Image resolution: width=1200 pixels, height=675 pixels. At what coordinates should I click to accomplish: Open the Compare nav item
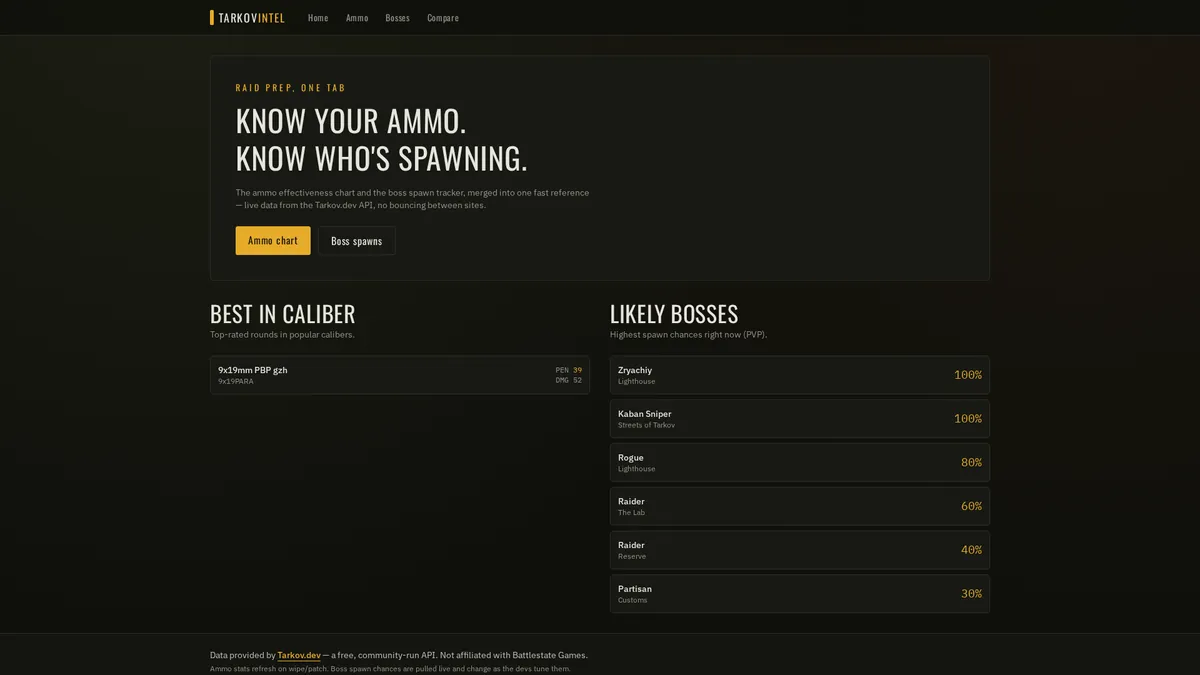(x=443, y=18)
